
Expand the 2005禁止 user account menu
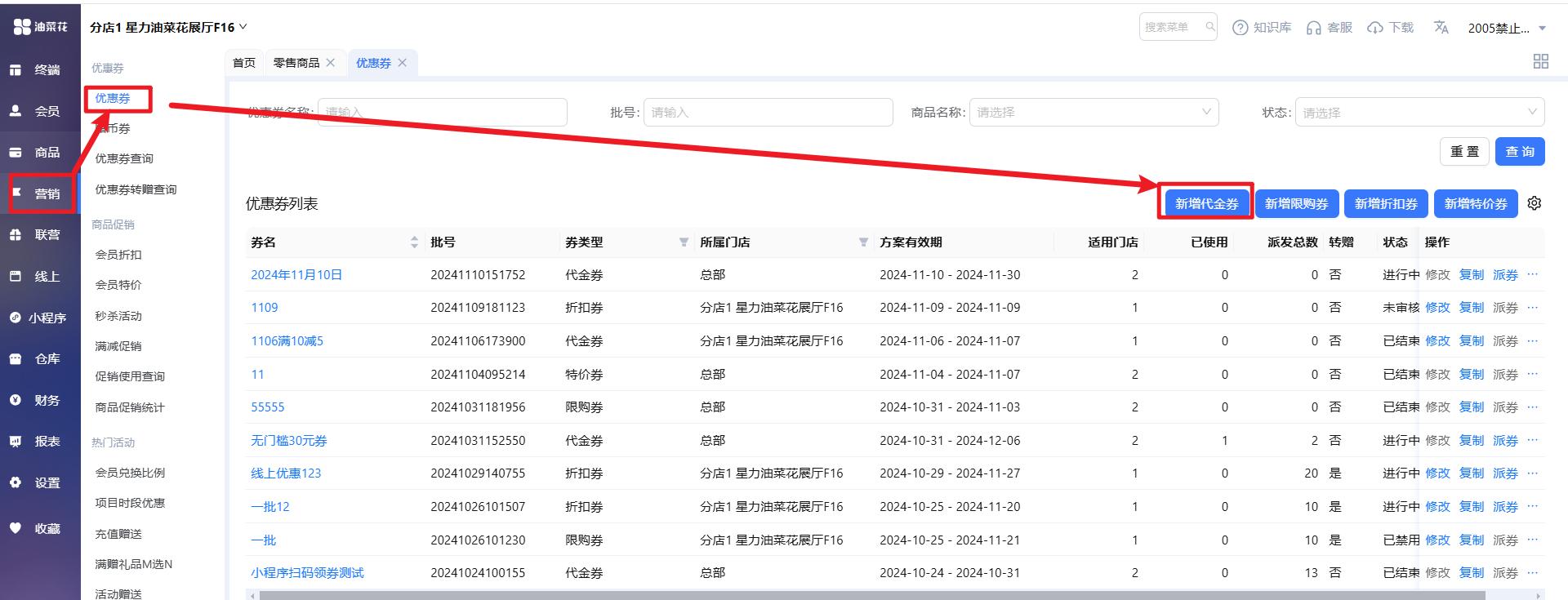point(1507,28)
